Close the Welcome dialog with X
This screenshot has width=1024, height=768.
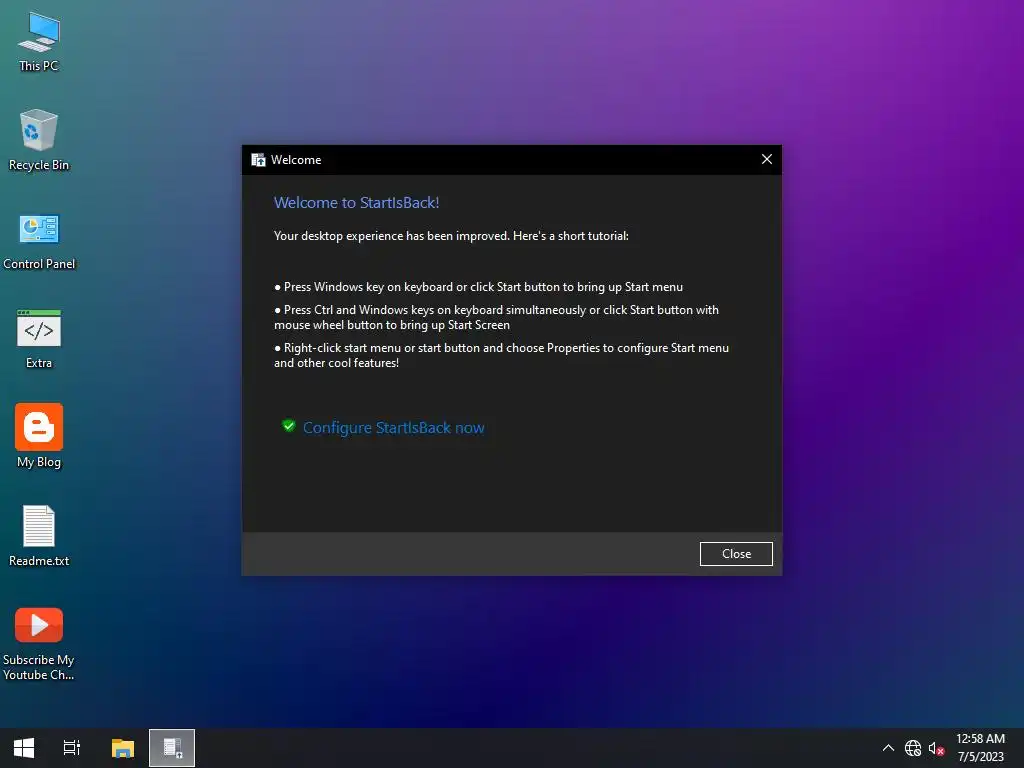(x=767, y=159)
